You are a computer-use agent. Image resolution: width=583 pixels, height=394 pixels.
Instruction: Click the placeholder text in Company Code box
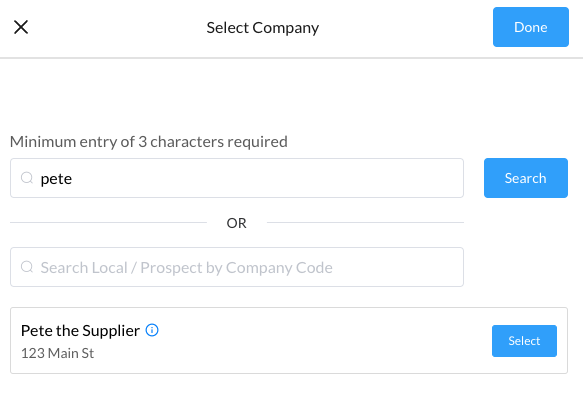[186, 268]
